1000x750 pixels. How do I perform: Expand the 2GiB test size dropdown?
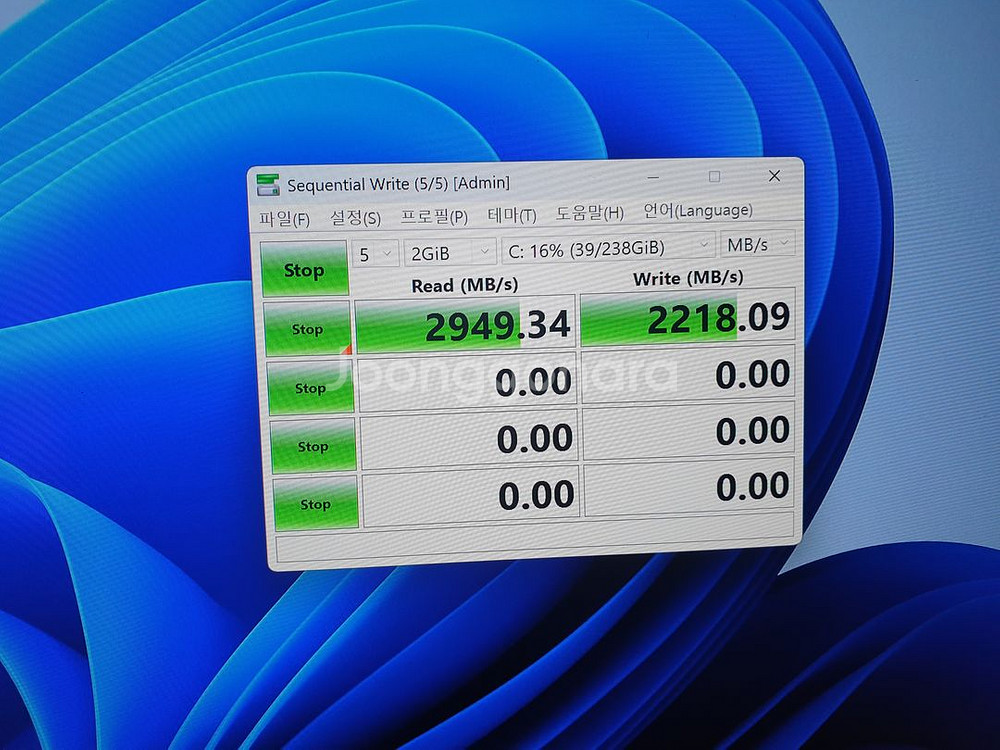[x=450, y=251]
